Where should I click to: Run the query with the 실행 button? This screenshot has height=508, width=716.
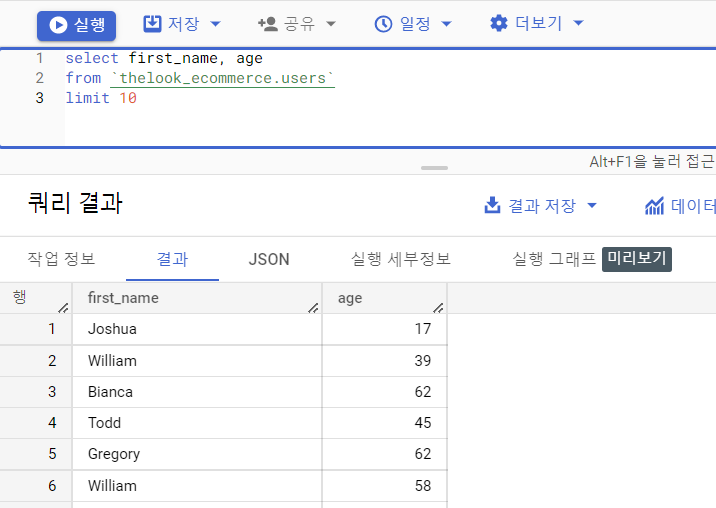point(76,25)
